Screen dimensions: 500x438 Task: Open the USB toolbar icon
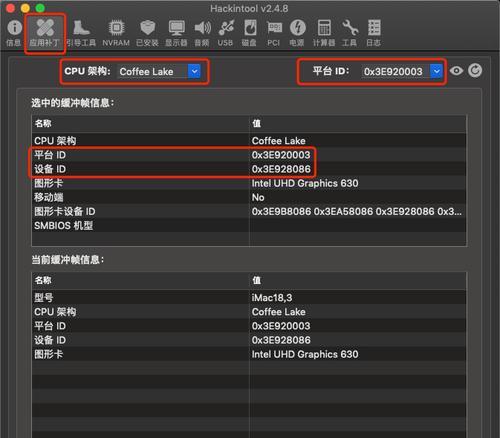226,33
